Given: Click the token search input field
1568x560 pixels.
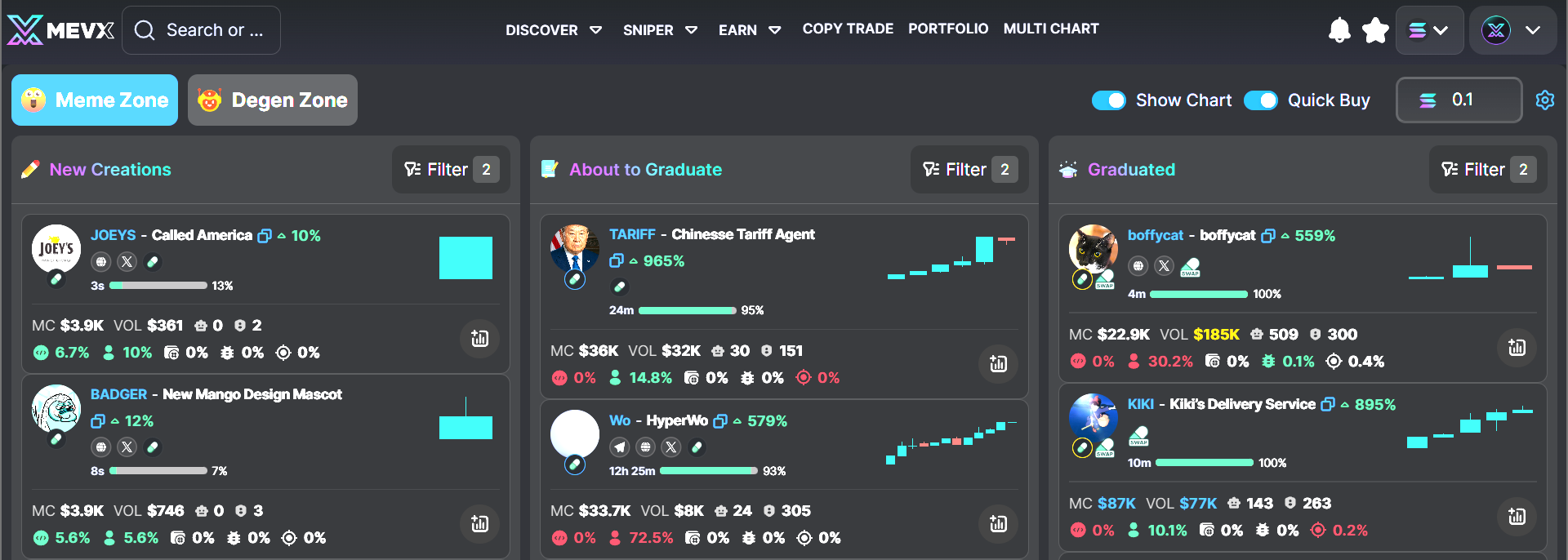Looking at the screenshot, I should click(x=201, y=30).
